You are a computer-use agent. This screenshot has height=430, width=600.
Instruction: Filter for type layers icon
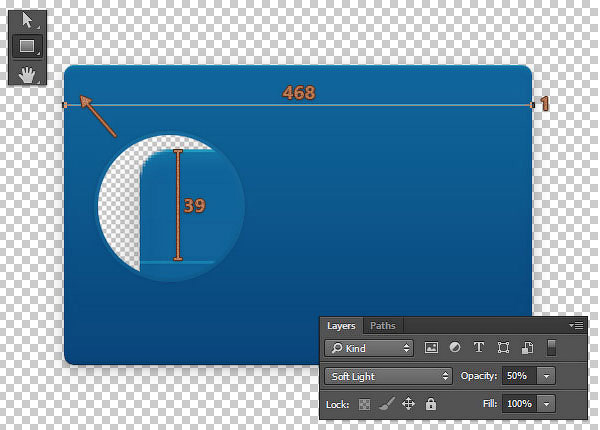click(x=479, y=347)
